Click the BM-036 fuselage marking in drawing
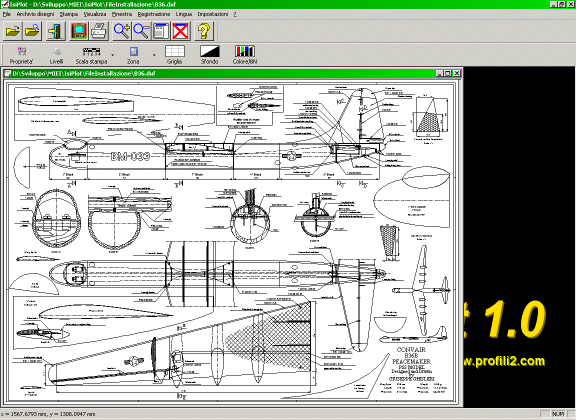The image size is (576, 420). [x=131, y=157]
